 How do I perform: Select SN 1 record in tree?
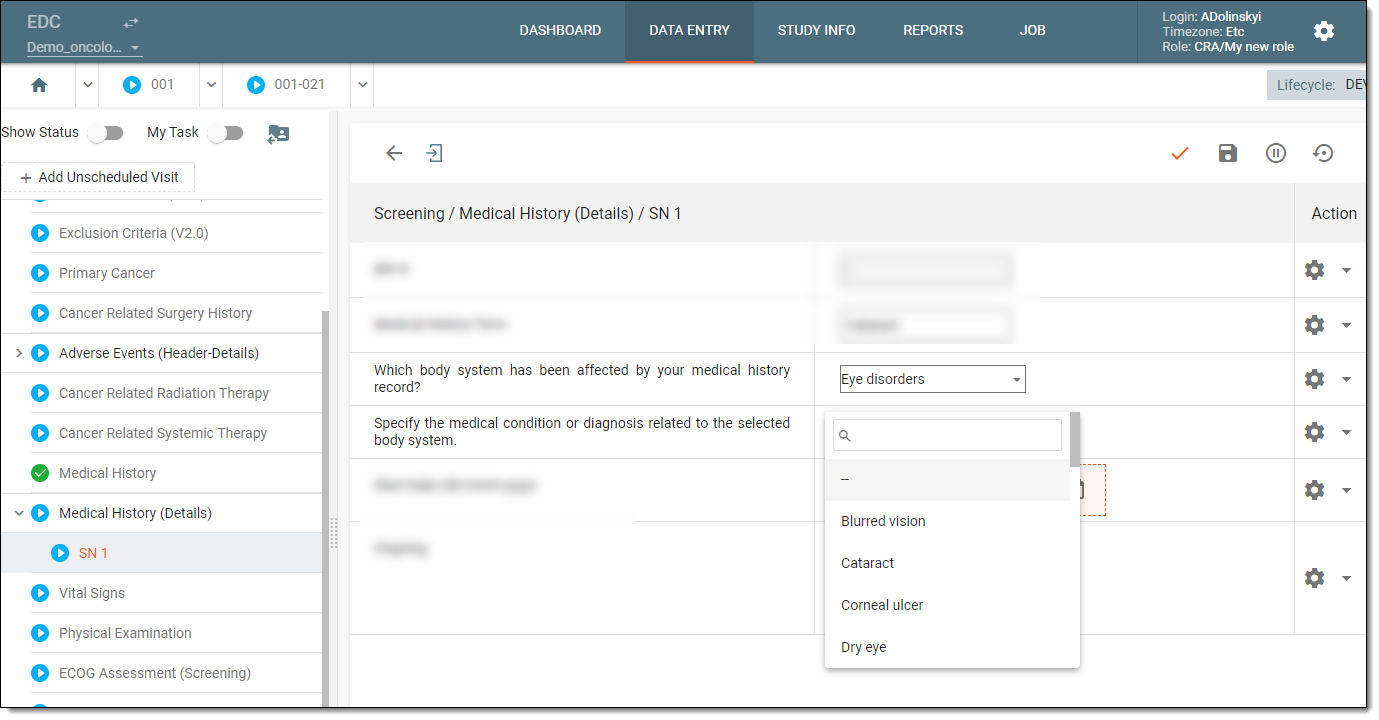93,553
